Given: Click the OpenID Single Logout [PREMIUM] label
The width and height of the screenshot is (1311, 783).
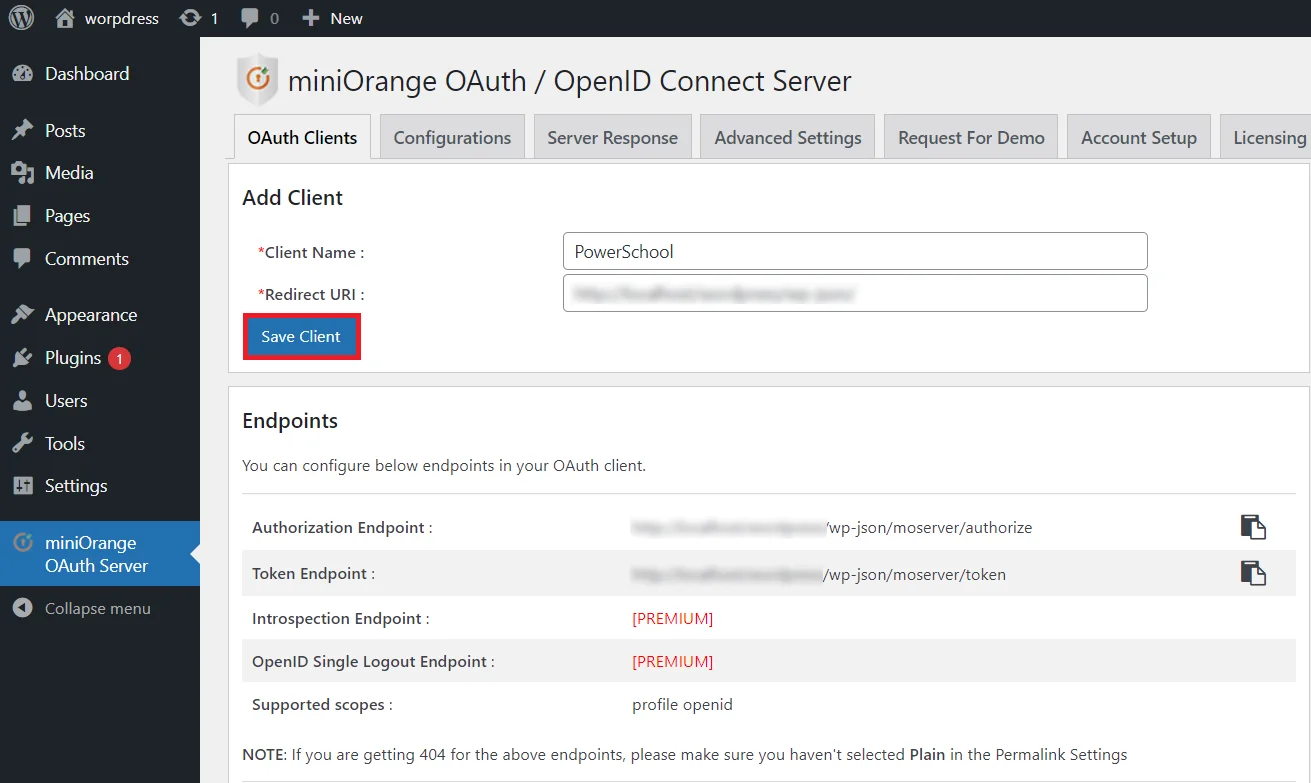Looking at the screenshot, I should tap(672, 662).
